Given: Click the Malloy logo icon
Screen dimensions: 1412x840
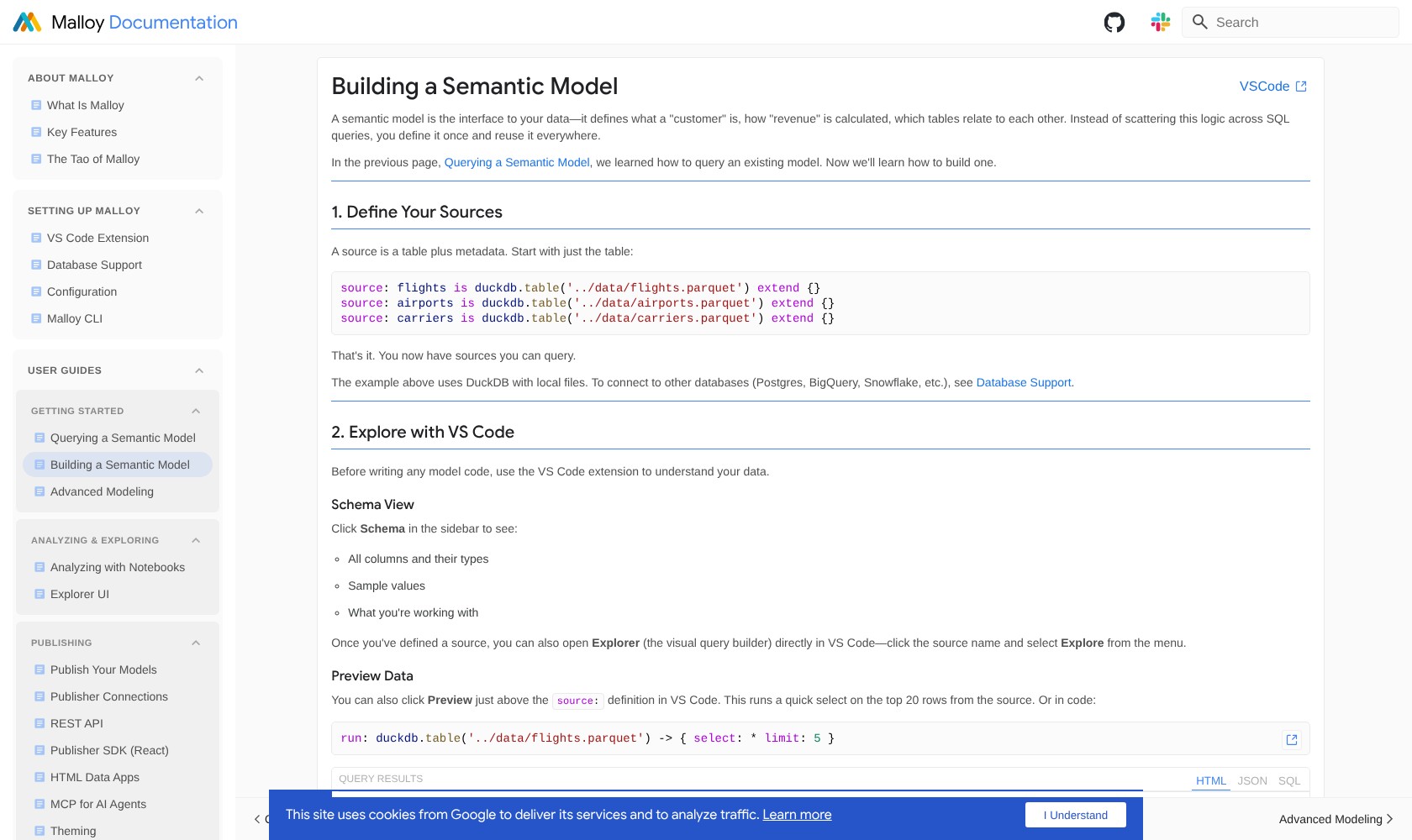Looking at the screenshot, I should [28, 23].
